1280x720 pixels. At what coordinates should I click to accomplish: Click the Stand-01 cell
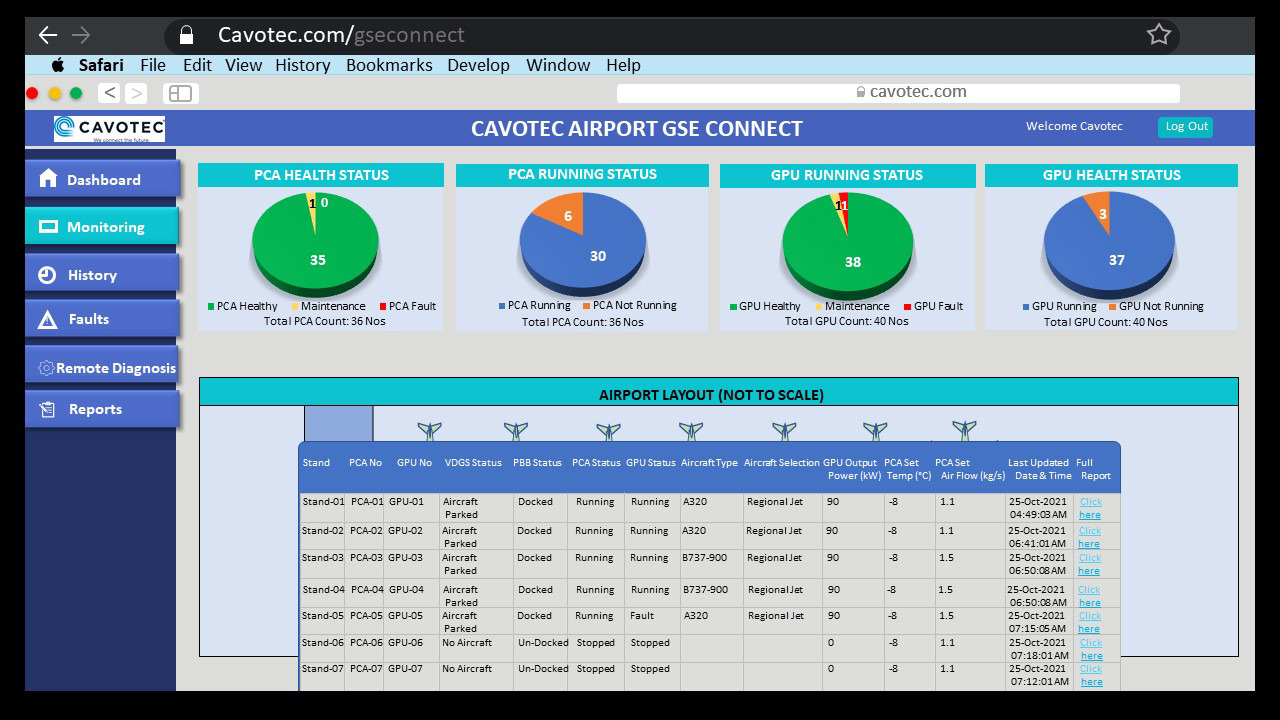[x=322, y=502]
